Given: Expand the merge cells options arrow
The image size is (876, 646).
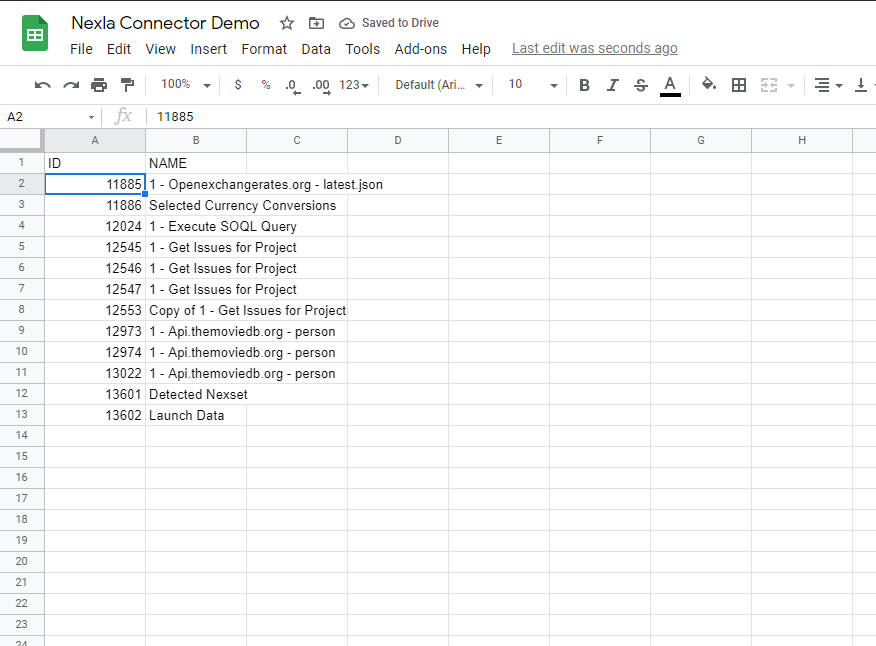Looking at the screenshot, I should pos(791,86).
